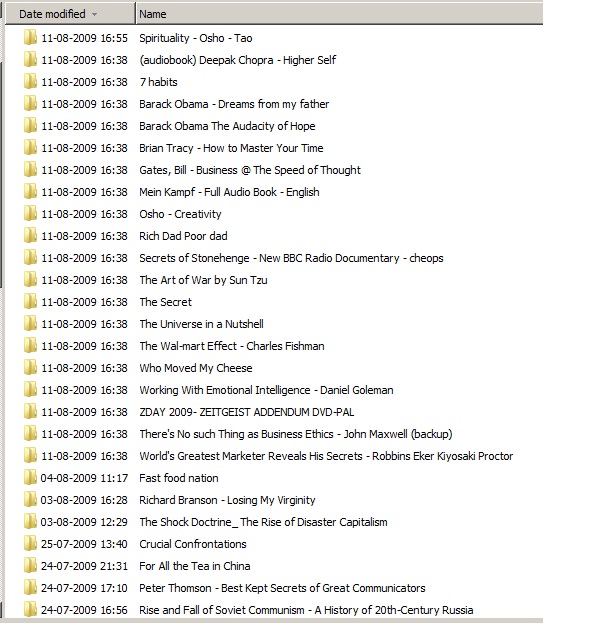Select Barack Obama - Dreams from my father
The image size is (589, 640).
pyautogui.click(x=234, y=104)
